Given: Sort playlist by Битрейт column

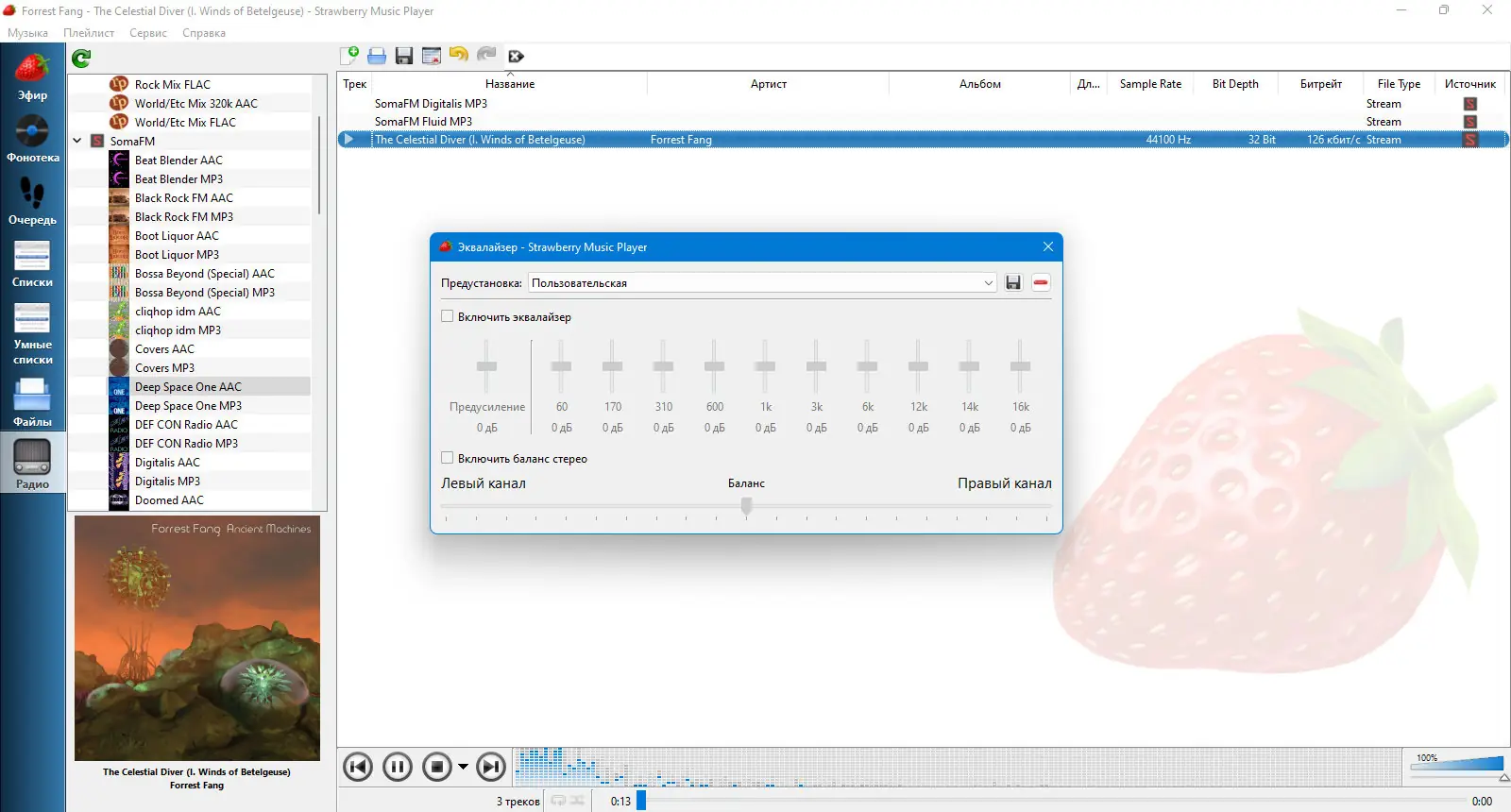Looking at the screenshot, I should (1321, 84).
